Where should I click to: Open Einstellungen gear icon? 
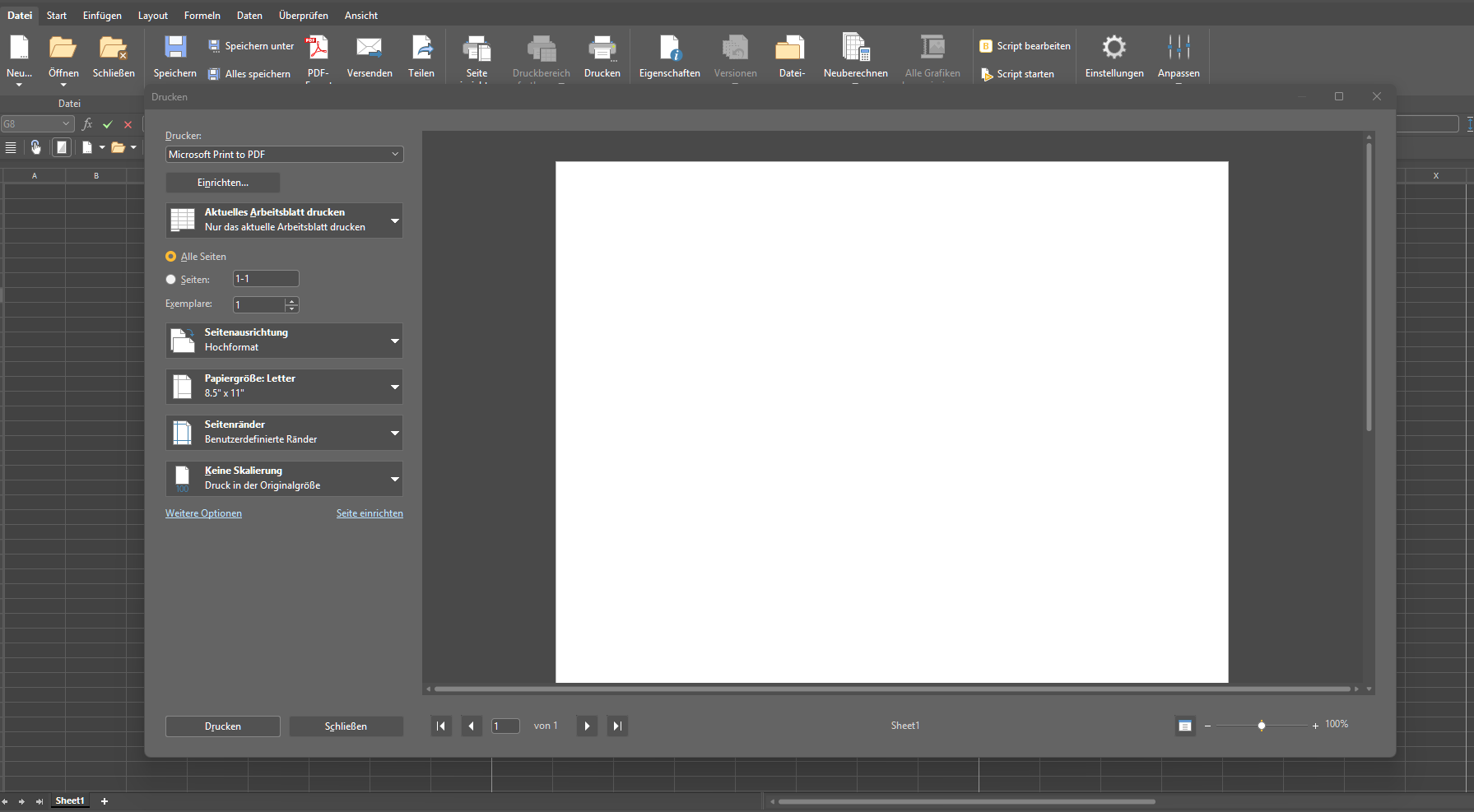[x=1114, y=47]
